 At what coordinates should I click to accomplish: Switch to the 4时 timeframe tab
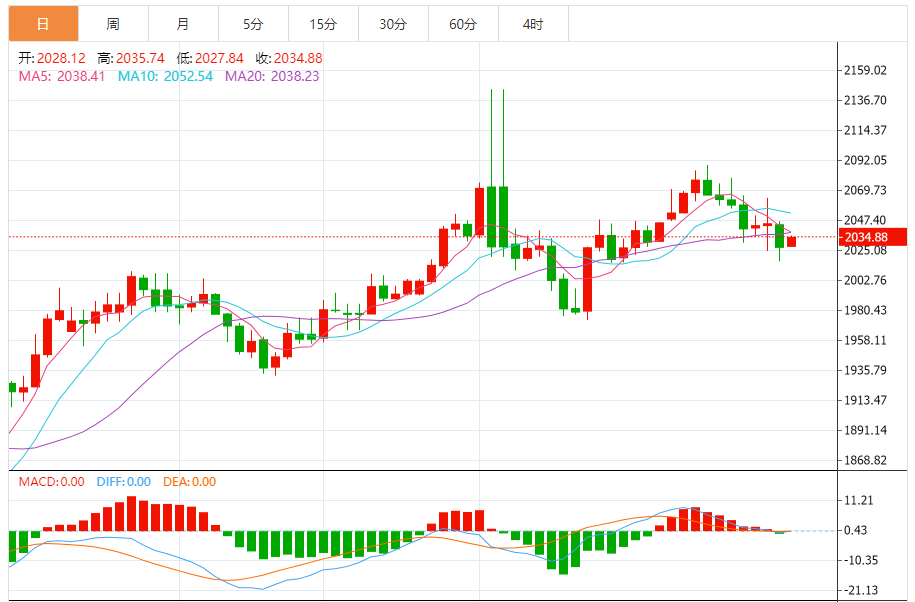pyautogui.click(x=533, y=24)
